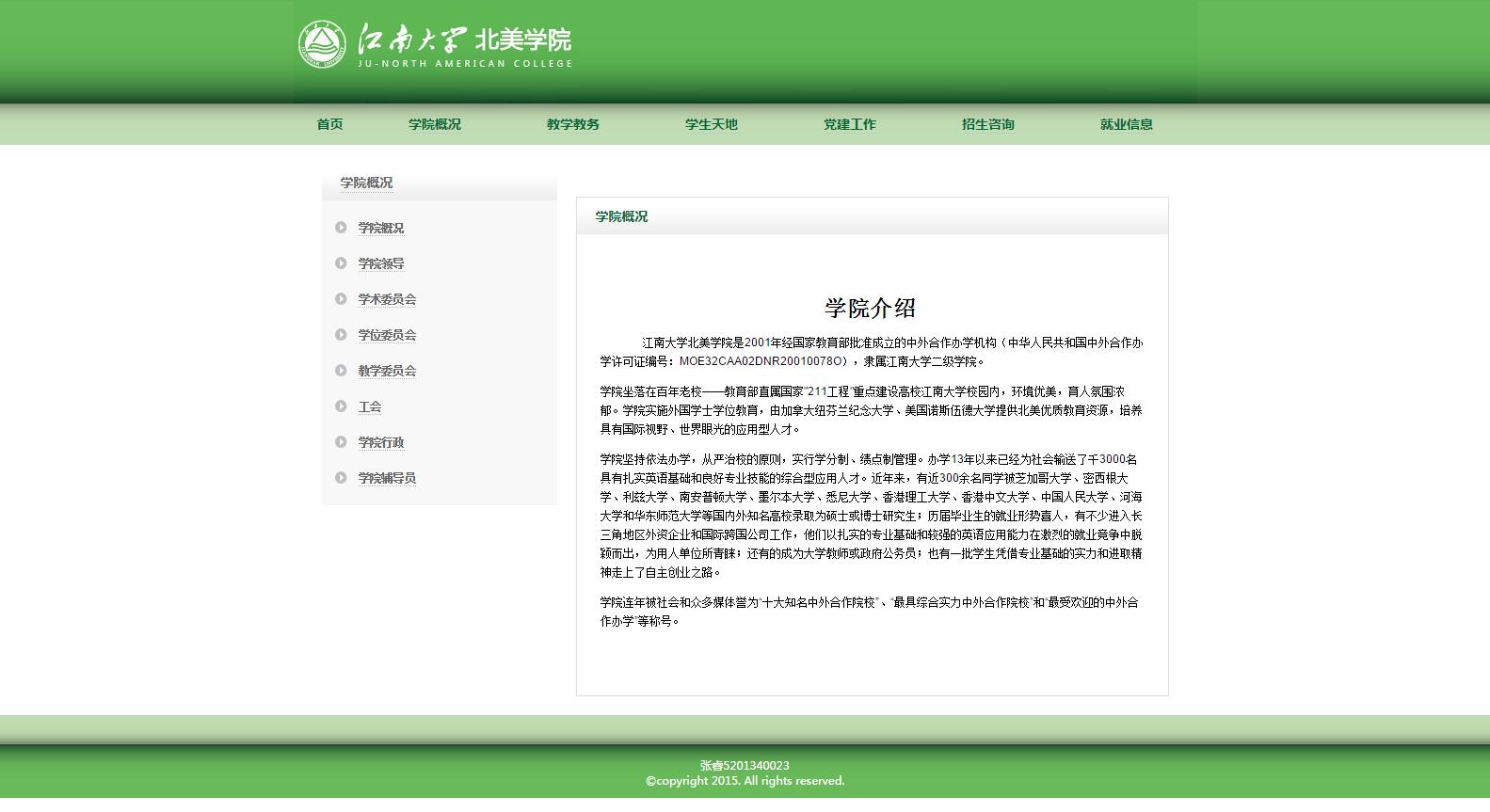Image resolution: width=1490 pixels, height=812 pixels.
Task: Go to the 学术委员会 sidebar link
Action: point(387,300)
